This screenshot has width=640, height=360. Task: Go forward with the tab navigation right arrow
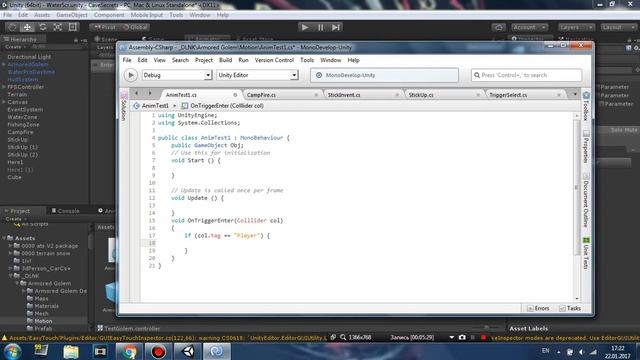tap(150, 93)
